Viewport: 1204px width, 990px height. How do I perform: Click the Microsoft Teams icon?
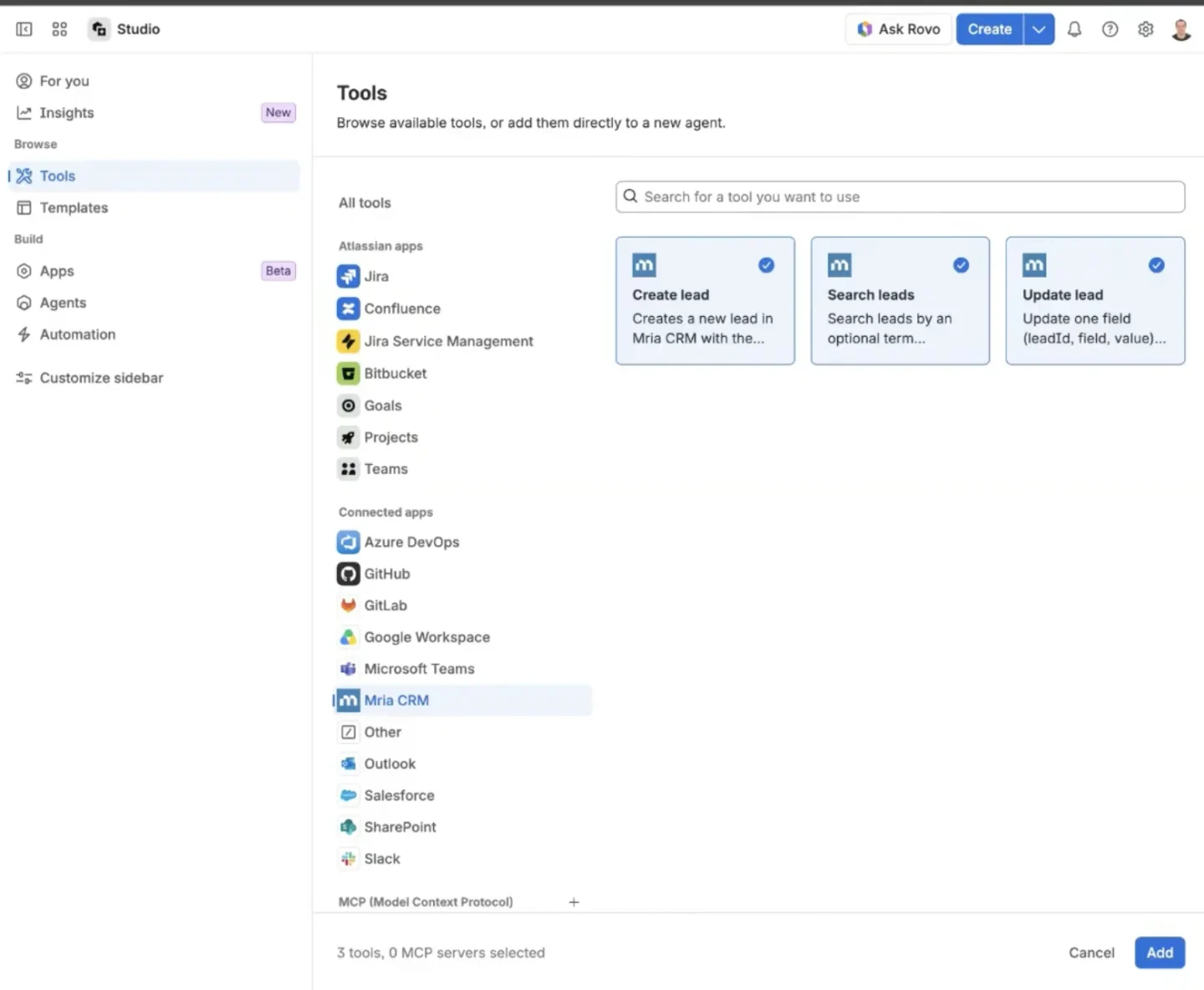tap(349, 669)
